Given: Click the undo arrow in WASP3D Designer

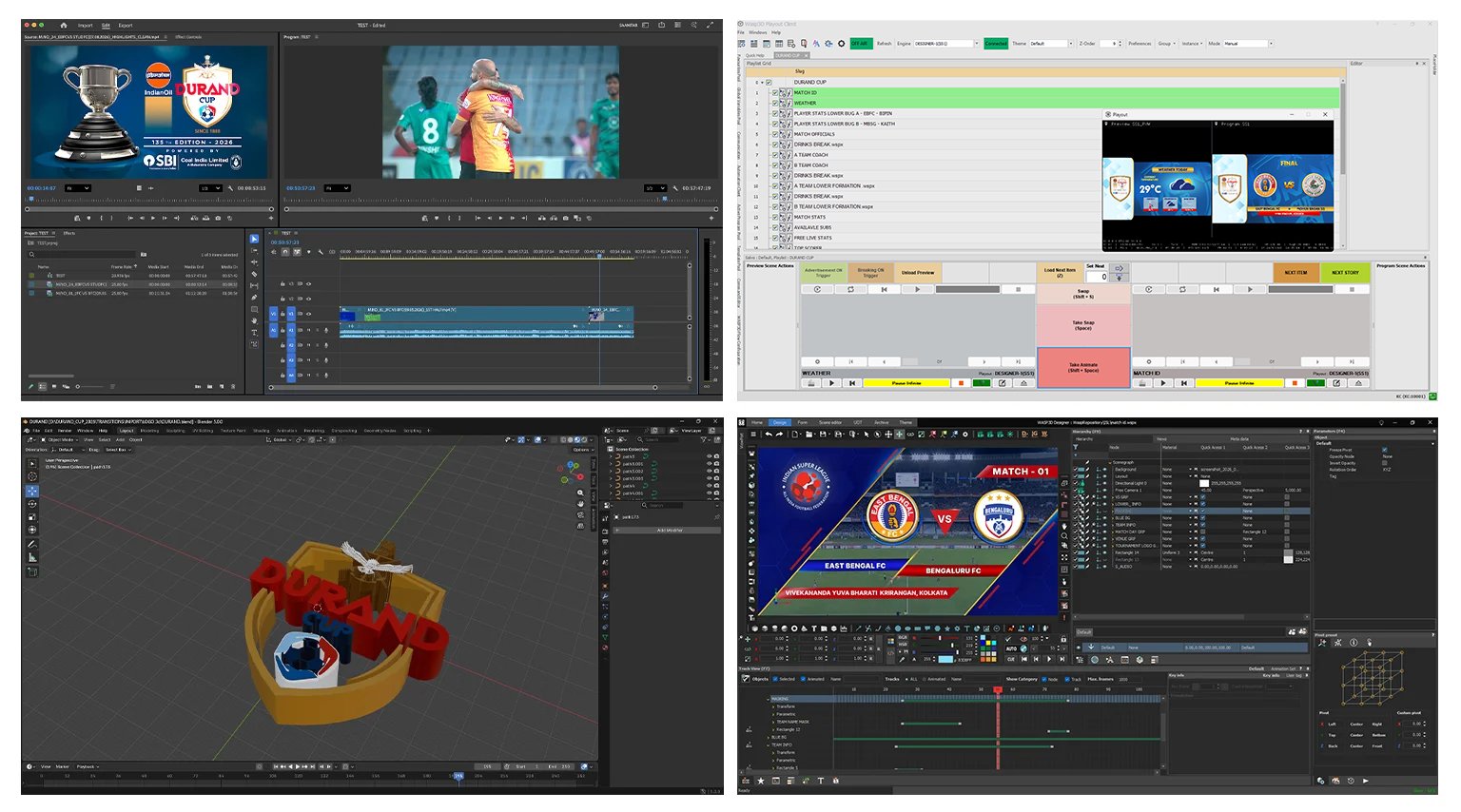Looking at the screenshot, I should click(x=768, y=434).
